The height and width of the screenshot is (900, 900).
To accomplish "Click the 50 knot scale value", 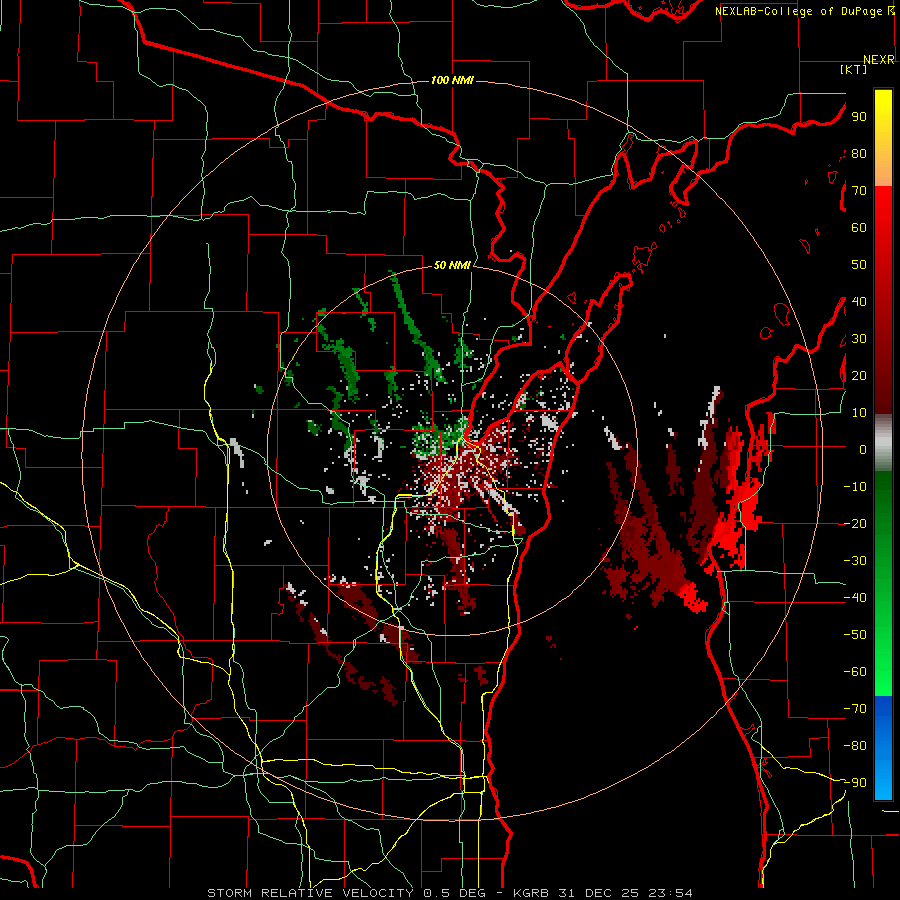I will pyautogui.click(x=859, y=265).
